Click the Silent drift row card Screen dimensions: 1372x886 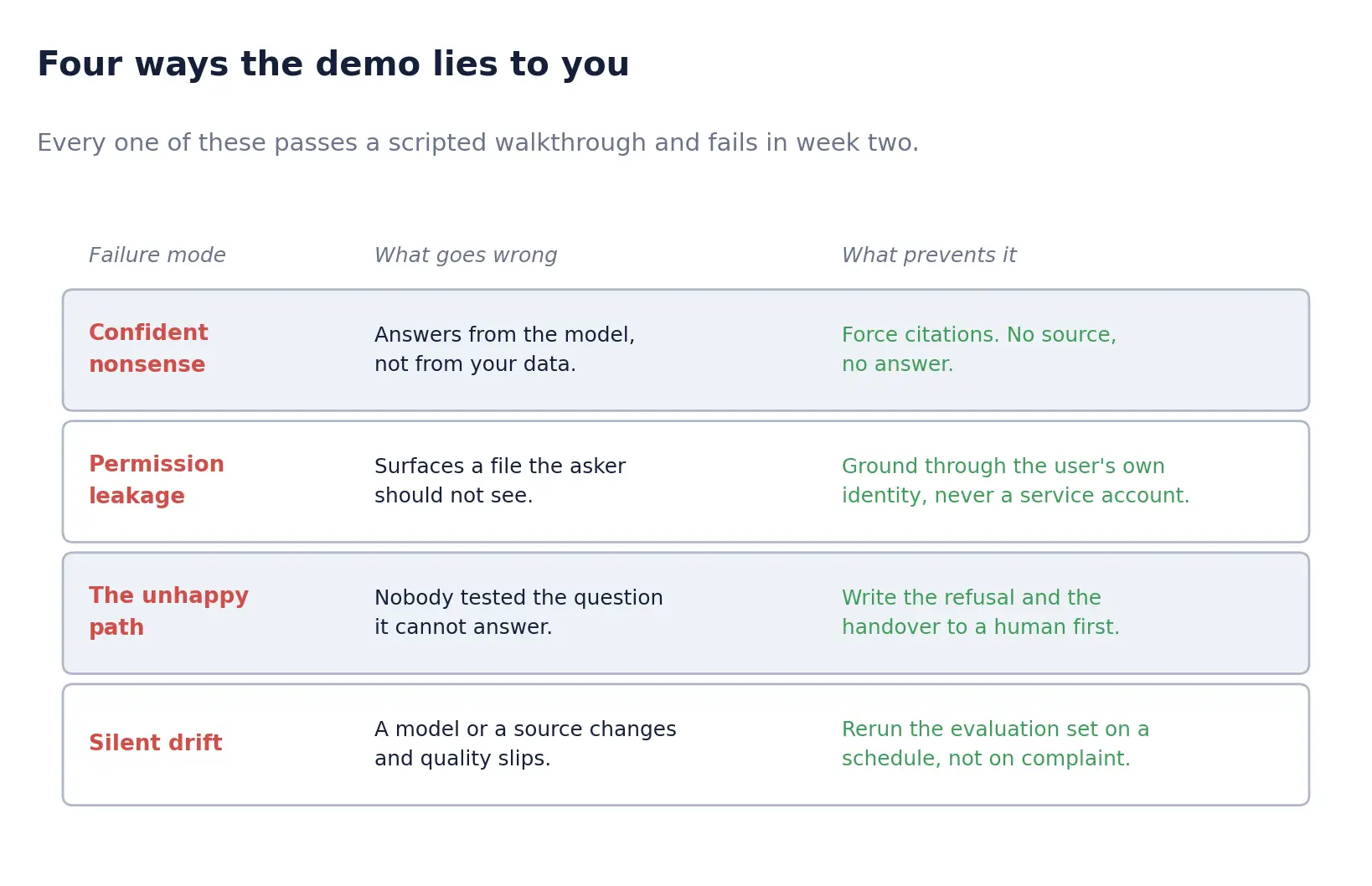coord(686,744)
